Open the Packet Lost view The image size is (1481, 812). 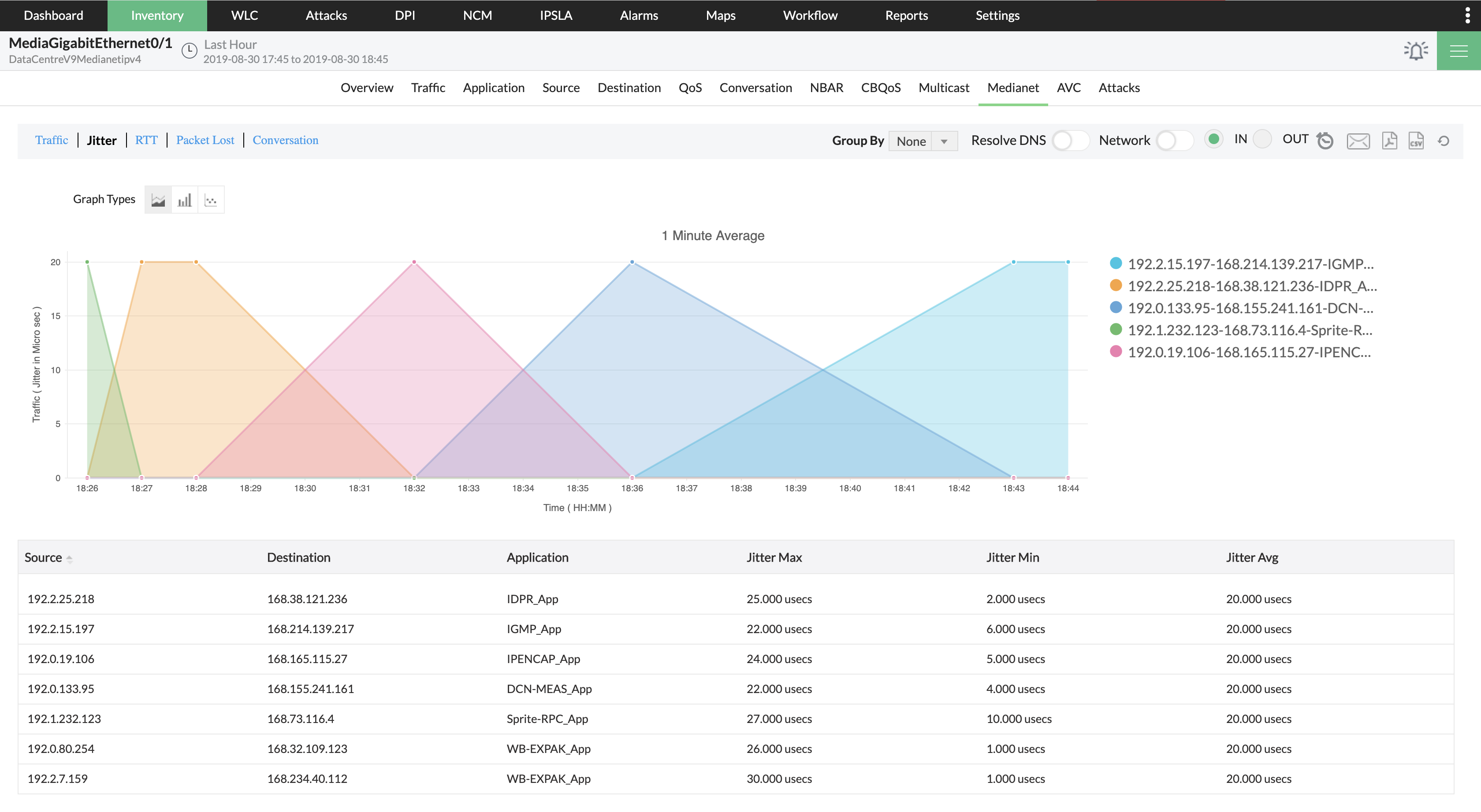coord(205,140)
